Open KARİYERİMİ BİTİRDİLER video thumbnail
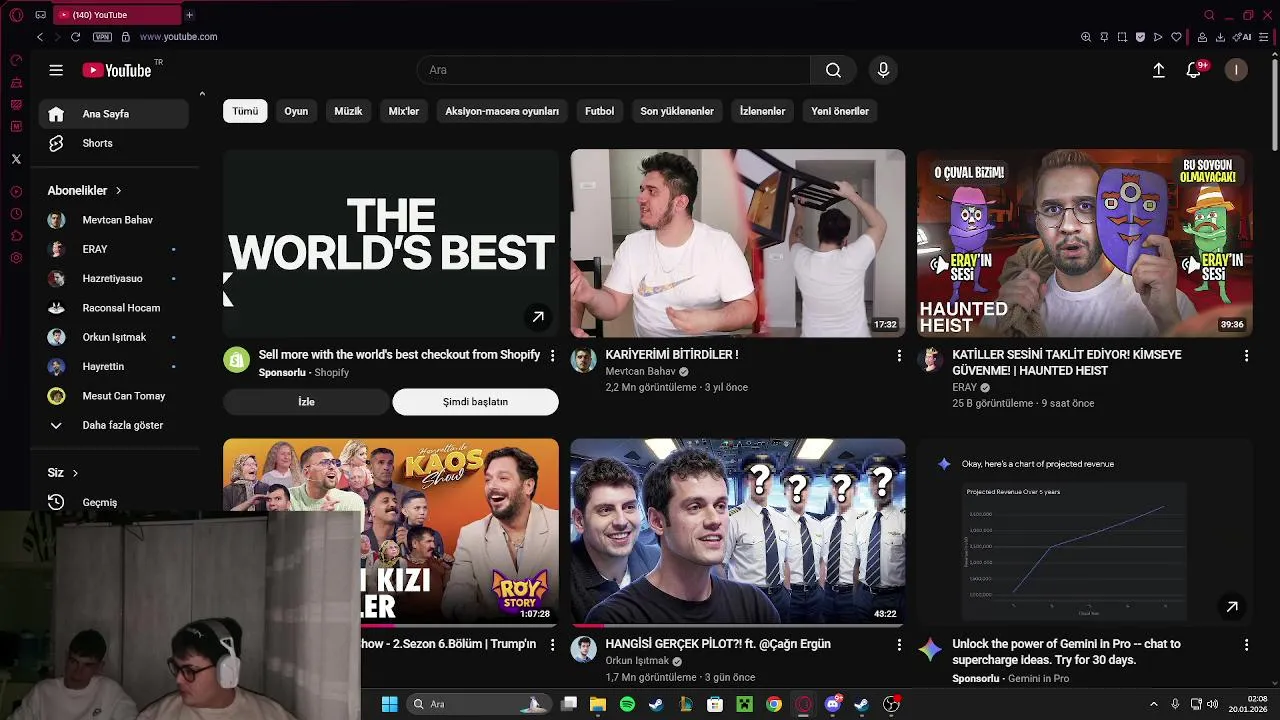1280x720 pixels. [x=738, y=243]
